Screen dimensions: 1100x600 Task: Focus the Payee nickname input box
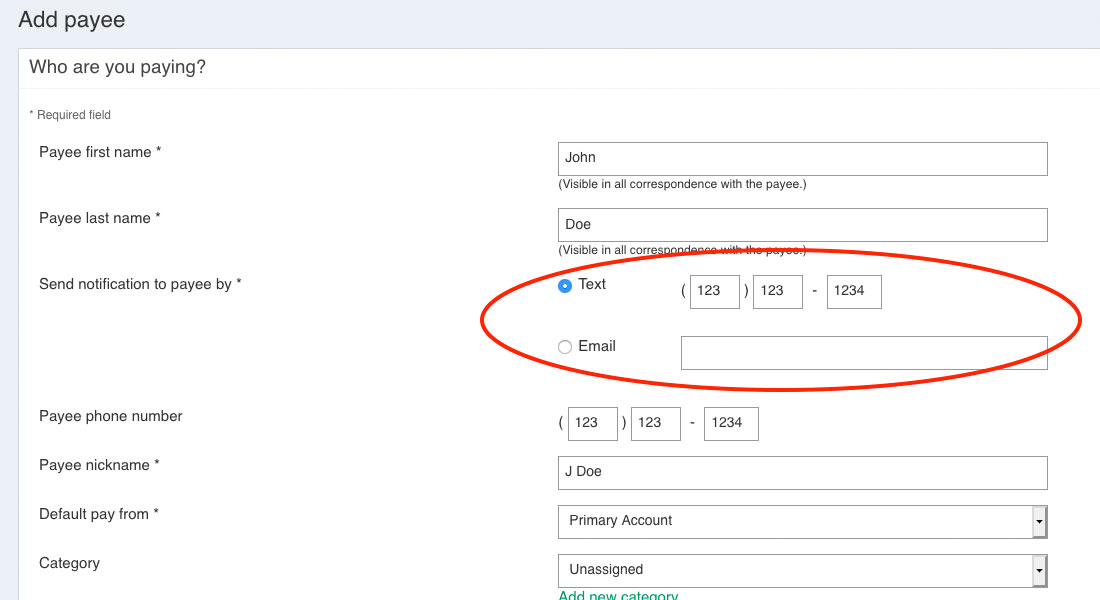pyautogui.click(x=802, y=472)
